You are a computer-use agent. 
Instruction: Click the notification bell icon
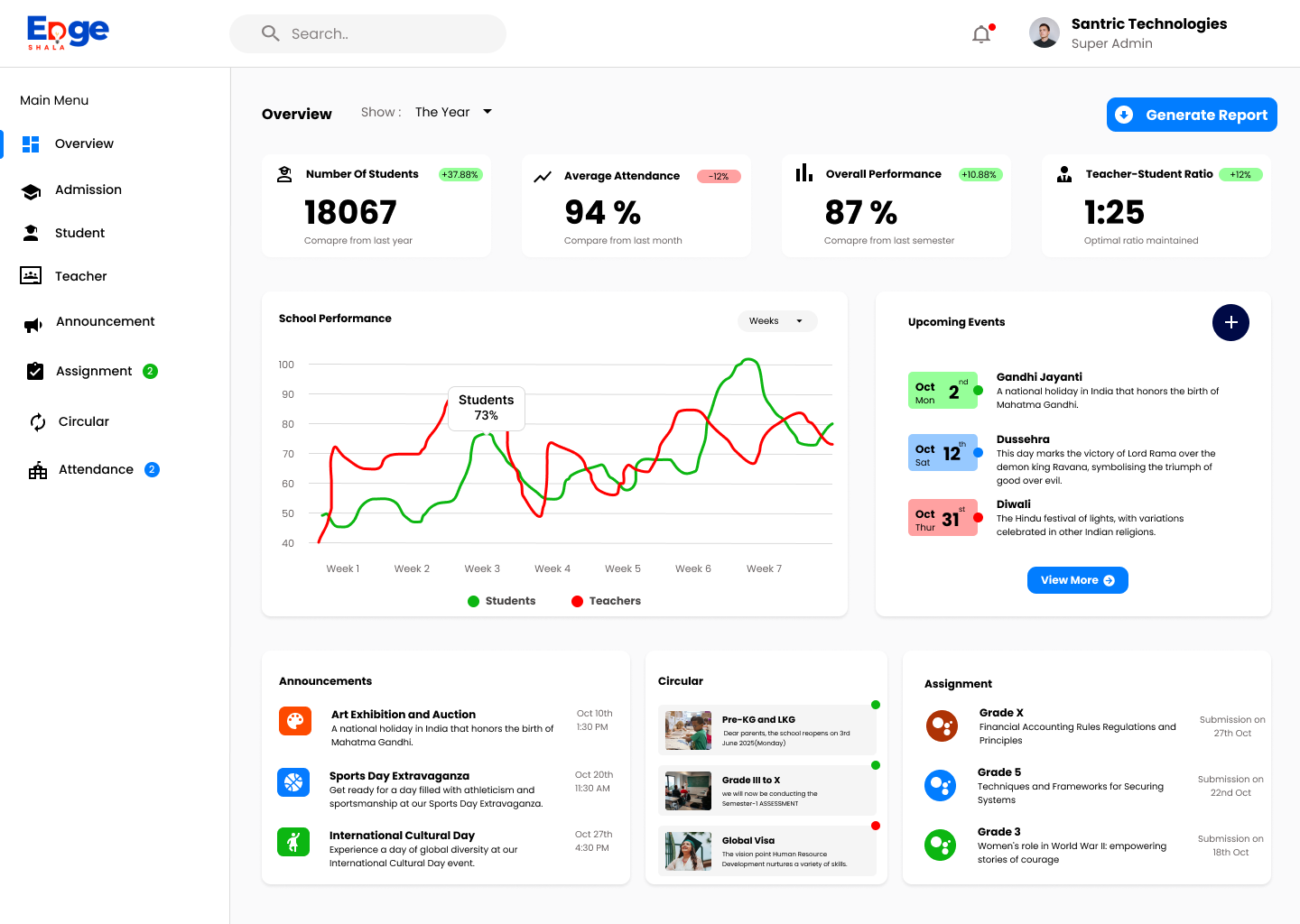981,34
